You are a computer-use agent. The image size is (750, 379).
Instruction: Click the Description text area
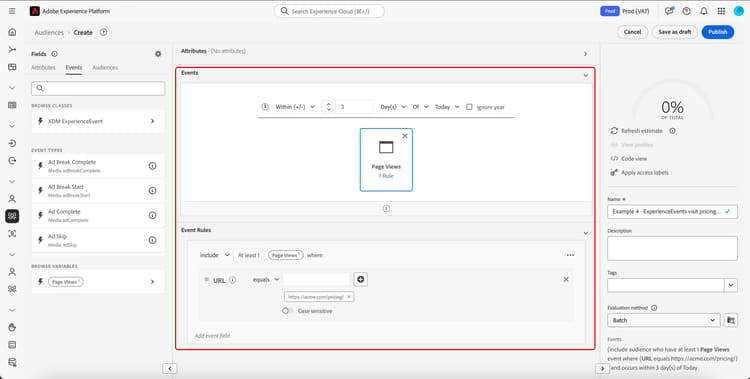(672, 248)
